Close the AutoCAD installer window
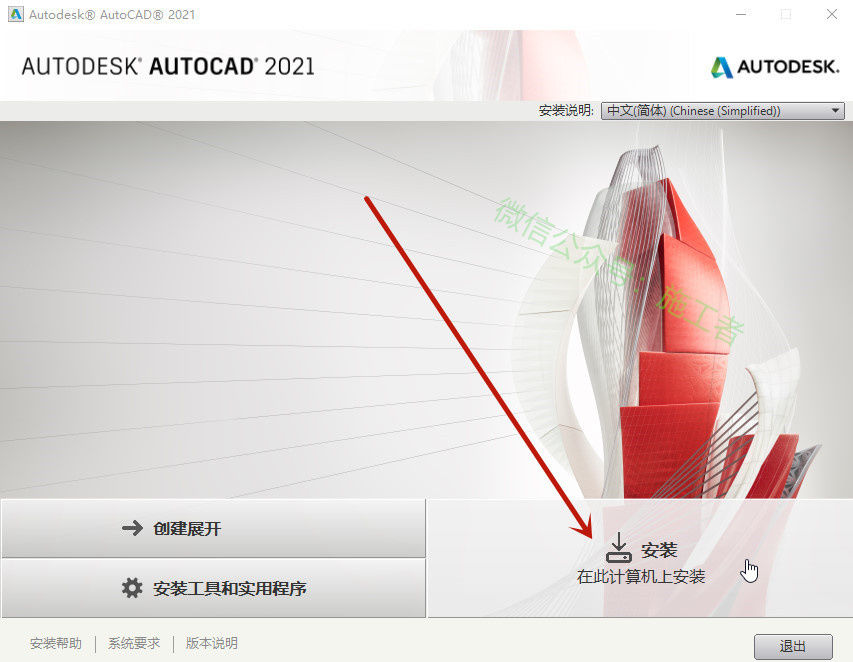 pyautogui.click(x=832, y=15)
